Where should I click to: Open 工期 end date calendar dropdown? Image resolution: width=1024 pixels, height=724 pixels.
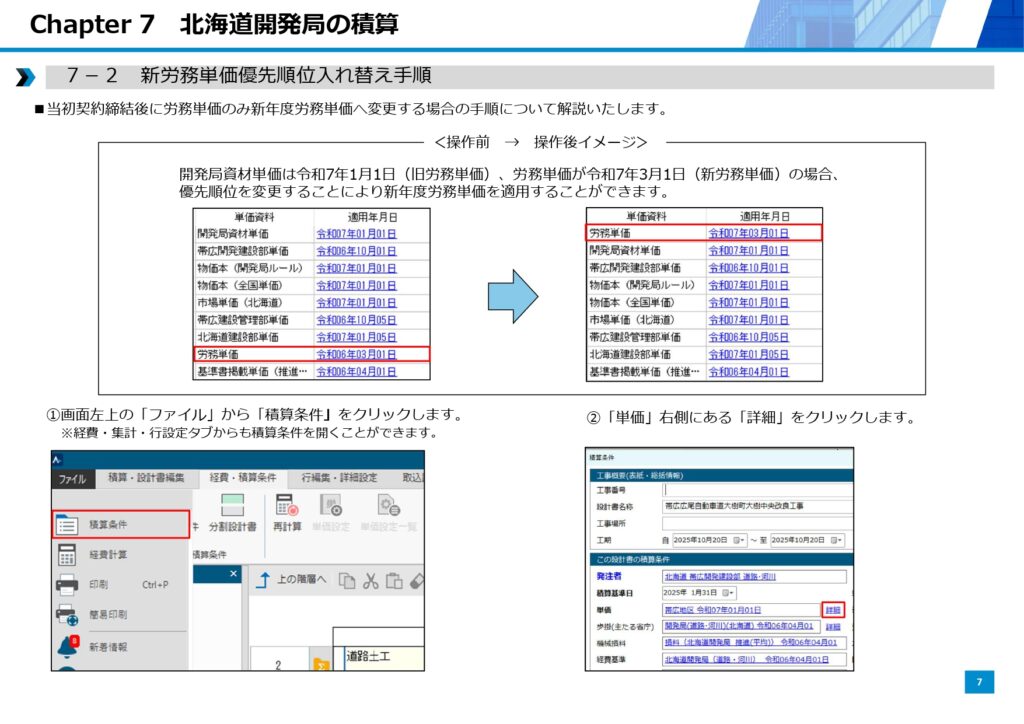click(x=837, y=540)
